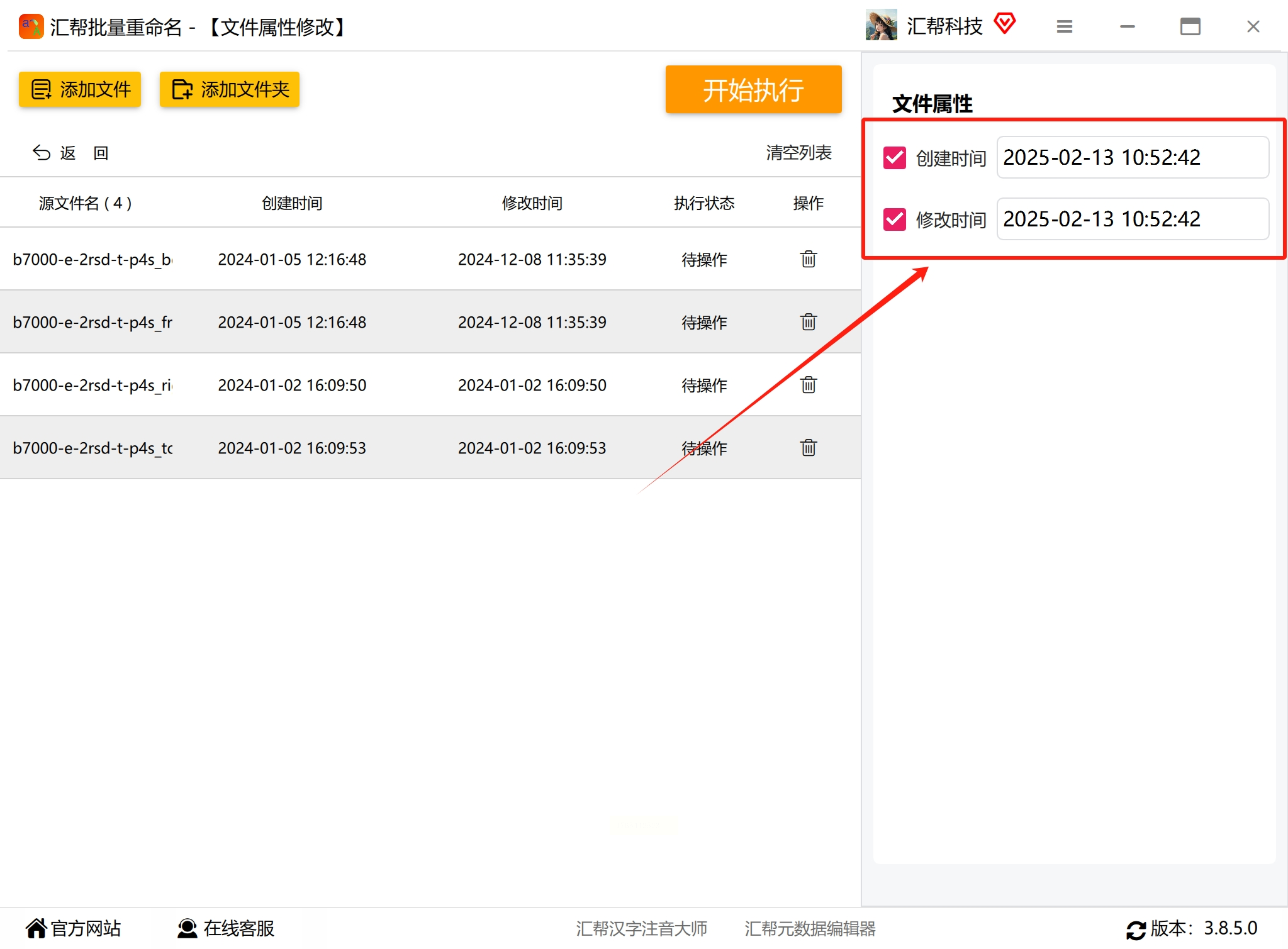Uncheck the 修改时间 checkbox

click(x=894, y=219)
